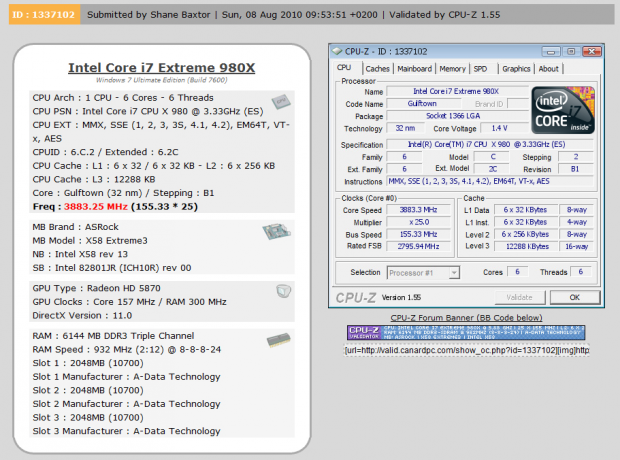
Task: Click the orange ID : 1337102 badge
Action: (44, 15)
